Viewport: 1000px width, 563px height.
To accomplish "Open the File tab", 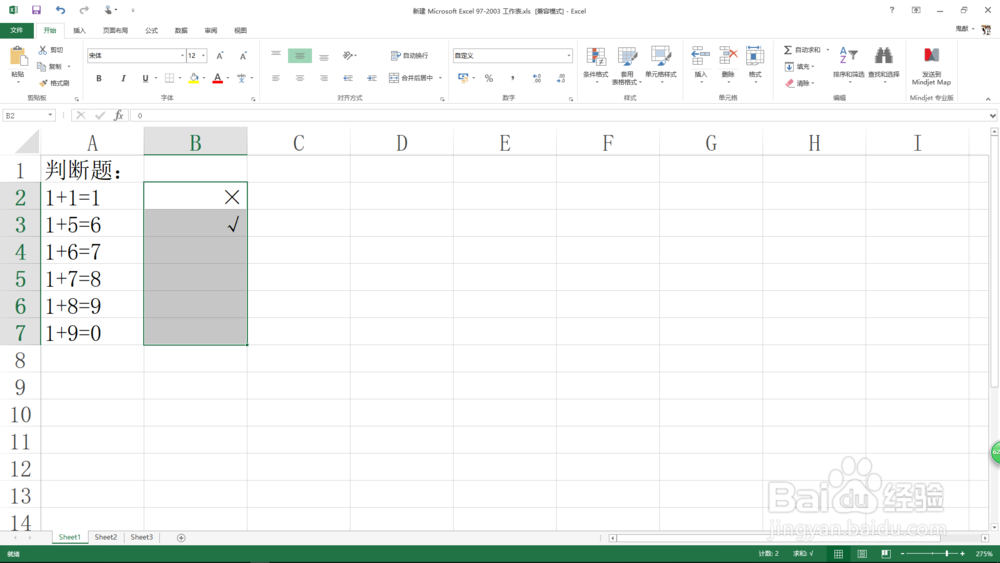I will [x=17, y=30].
